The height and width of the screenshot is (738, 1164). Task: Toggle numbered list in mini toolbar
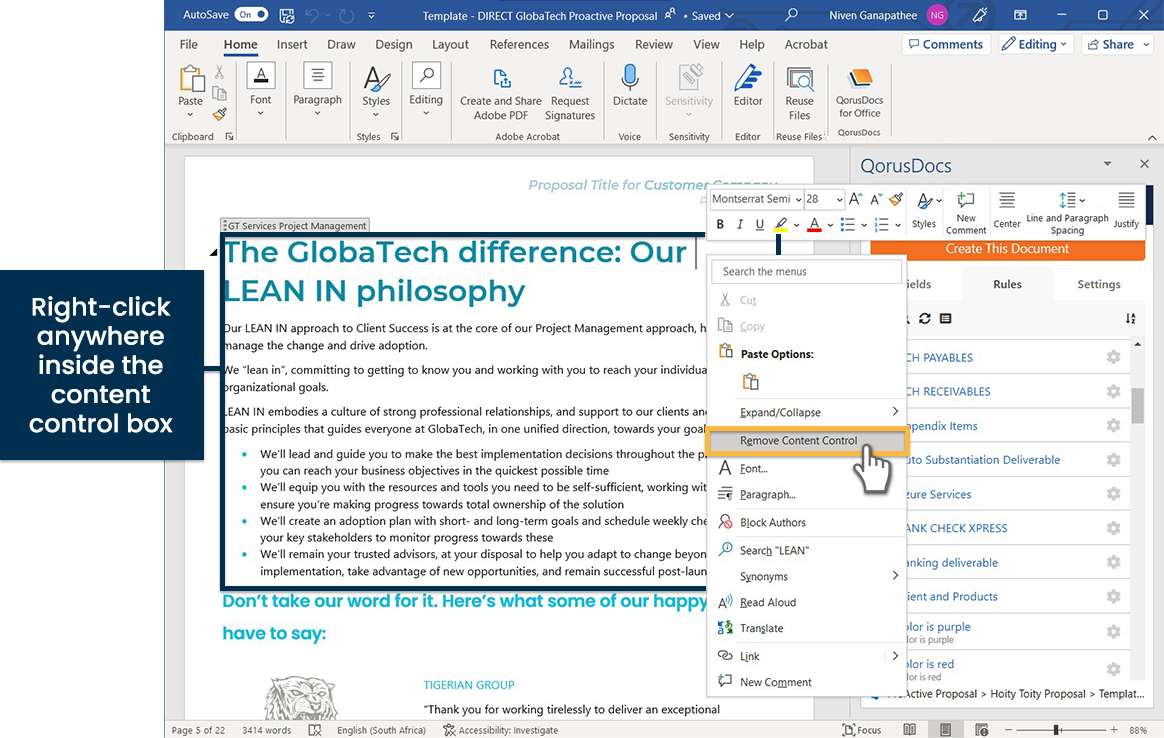(x=881, y=224)
